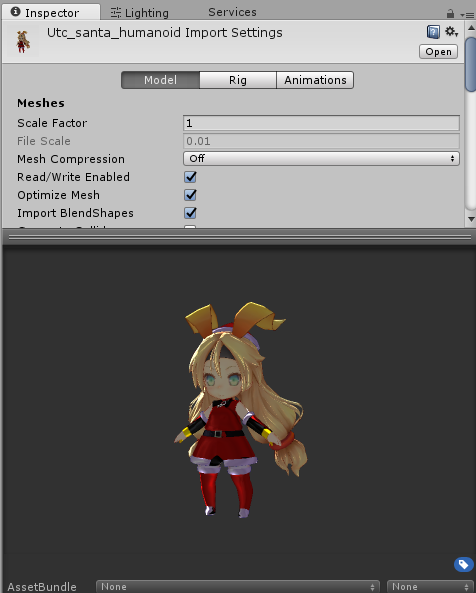Image resolution: width=476 pixels, height=593 pixels.
Task: Click the File Scale field showing 0.01
Action: 321,141
